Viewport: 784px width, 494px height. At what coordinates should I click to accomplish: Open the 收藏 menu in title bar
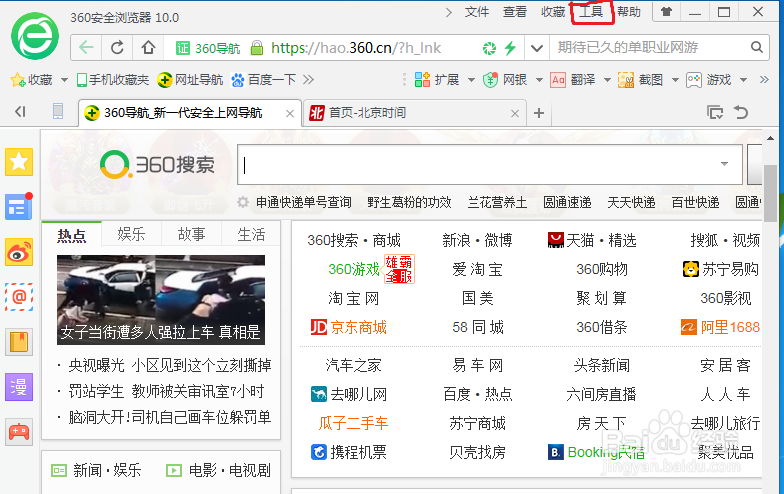point(552,12)
